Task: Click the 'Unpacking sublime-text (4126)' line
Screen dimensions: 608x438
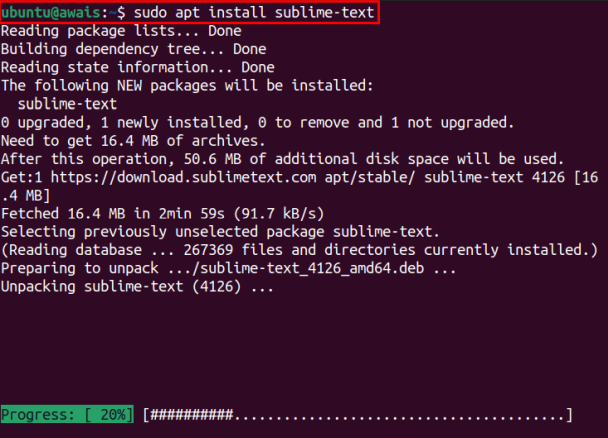Action: point(136,286)
